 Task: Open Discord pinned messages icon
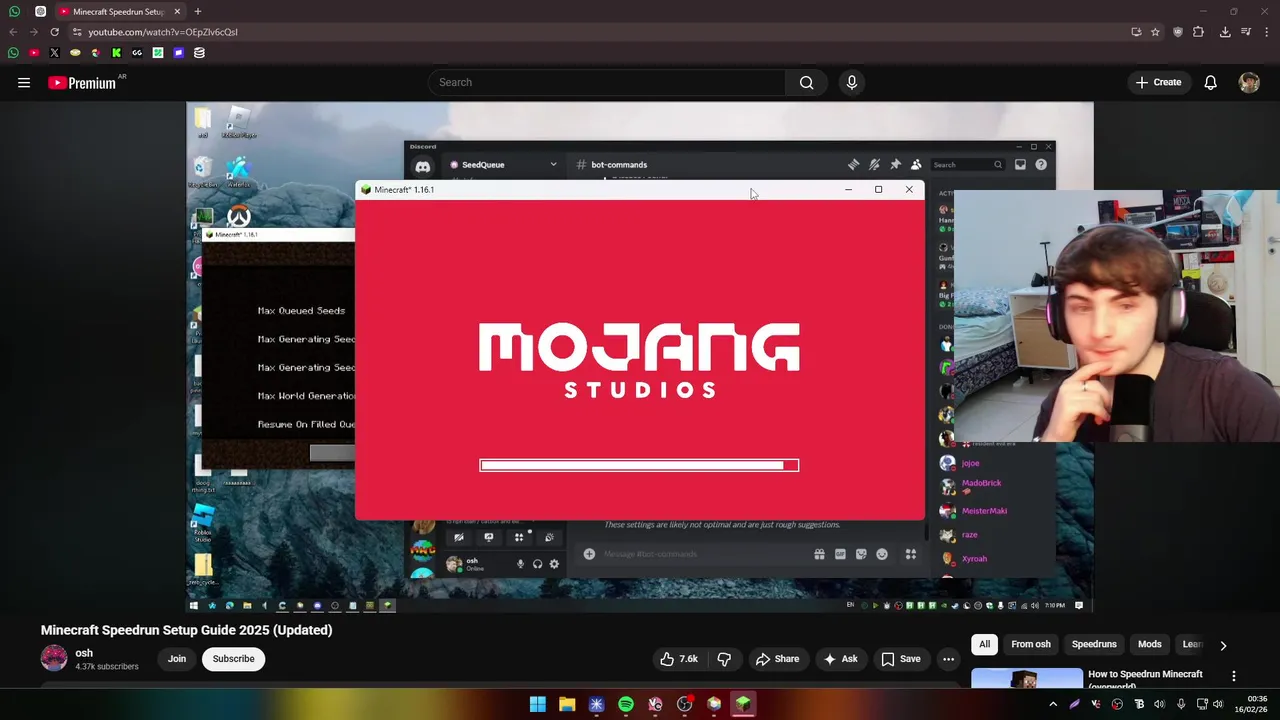pyautogui.click(x=895, y=165)
